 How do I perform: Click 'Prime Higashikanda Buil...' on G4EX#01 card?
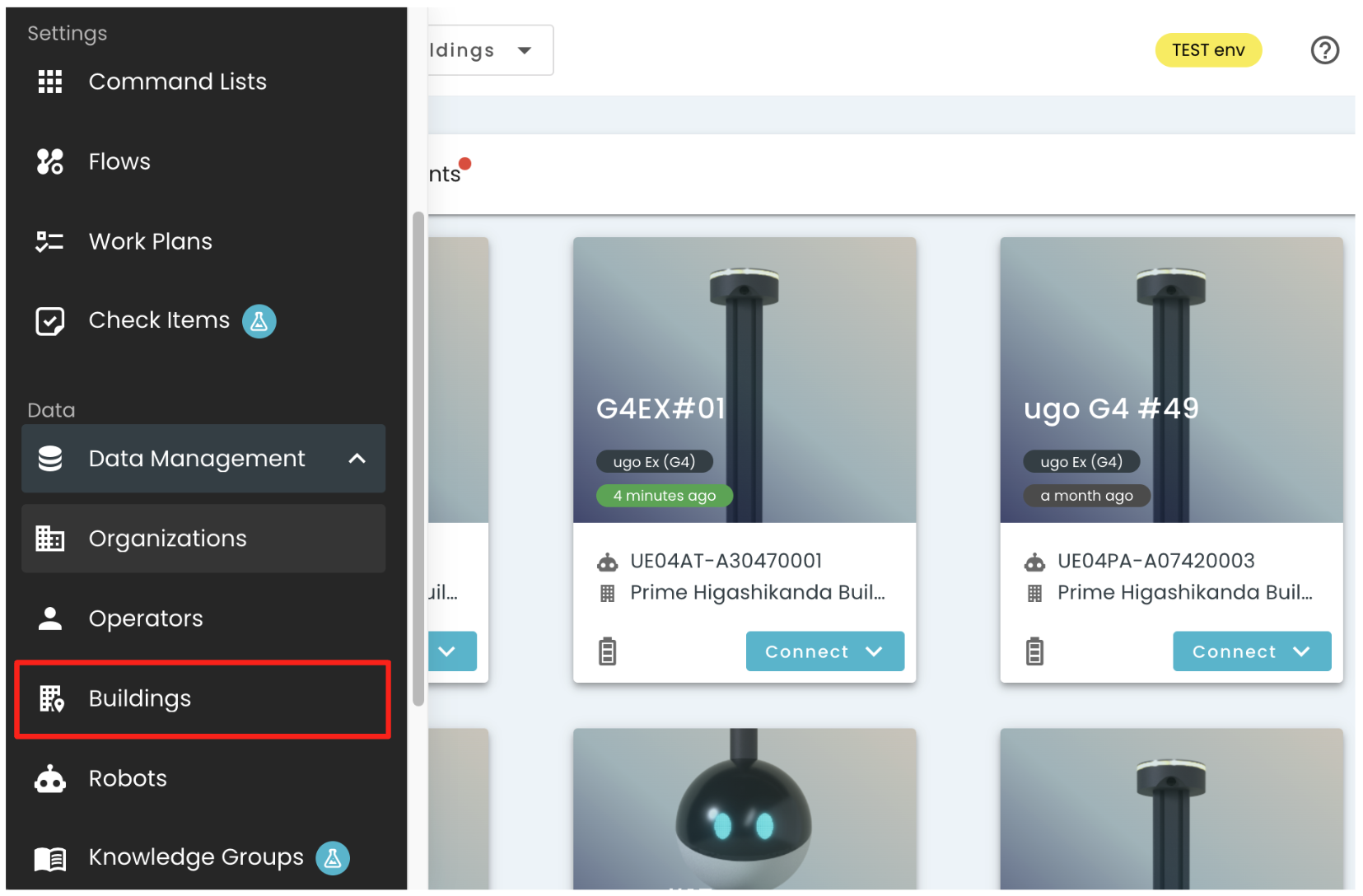coord(758,593)
